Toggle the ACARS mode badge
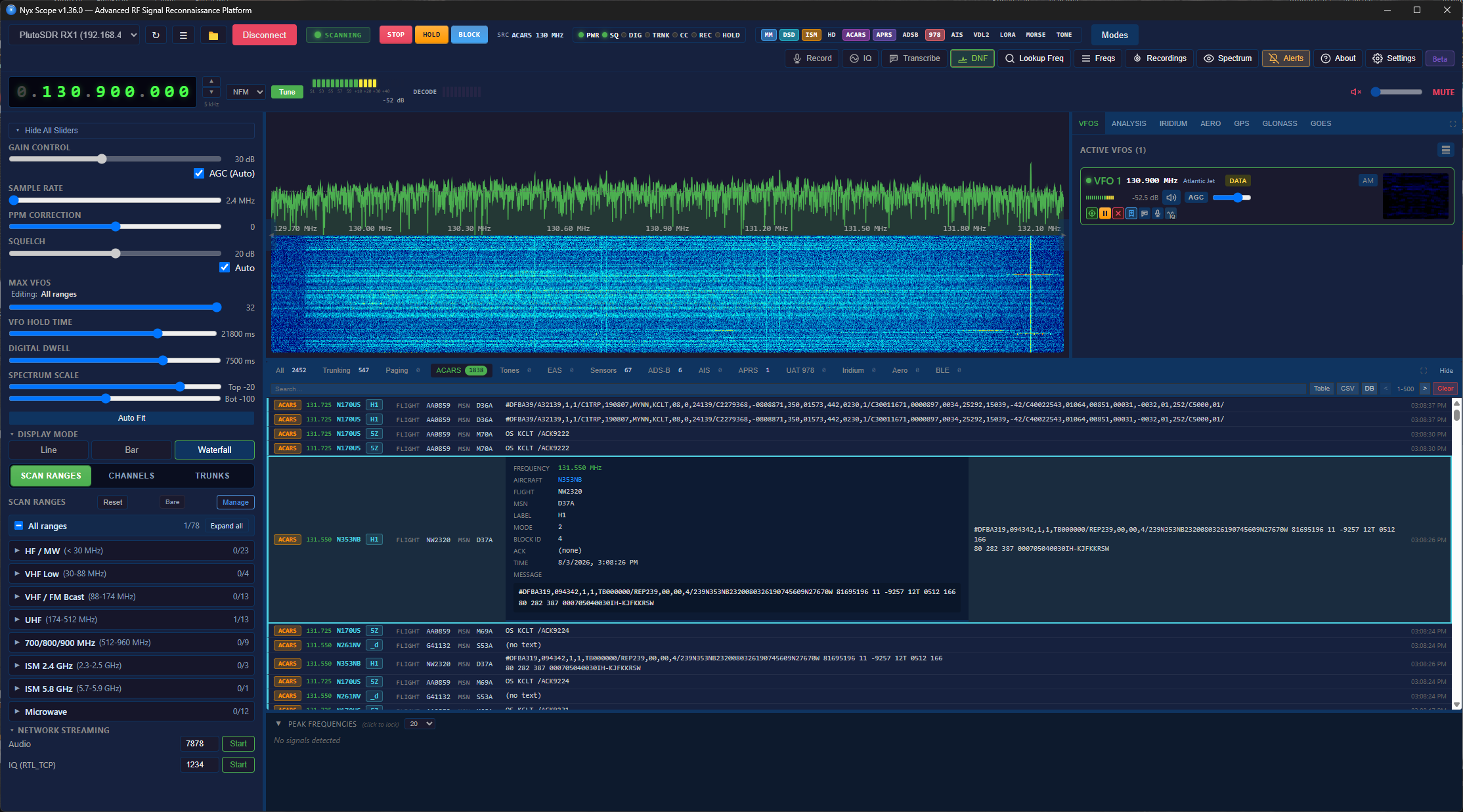The image size is (1463, 812). 856,35
